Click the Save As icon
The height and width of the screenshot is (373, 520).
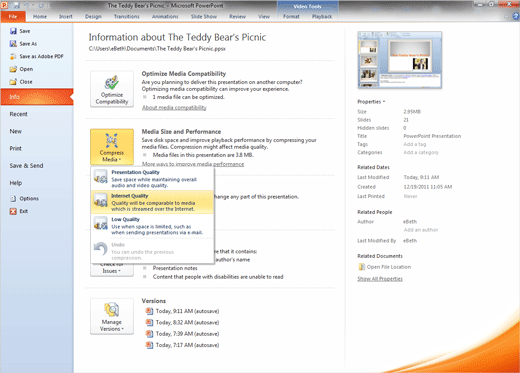pyautogui.click(x=13, y=44)
